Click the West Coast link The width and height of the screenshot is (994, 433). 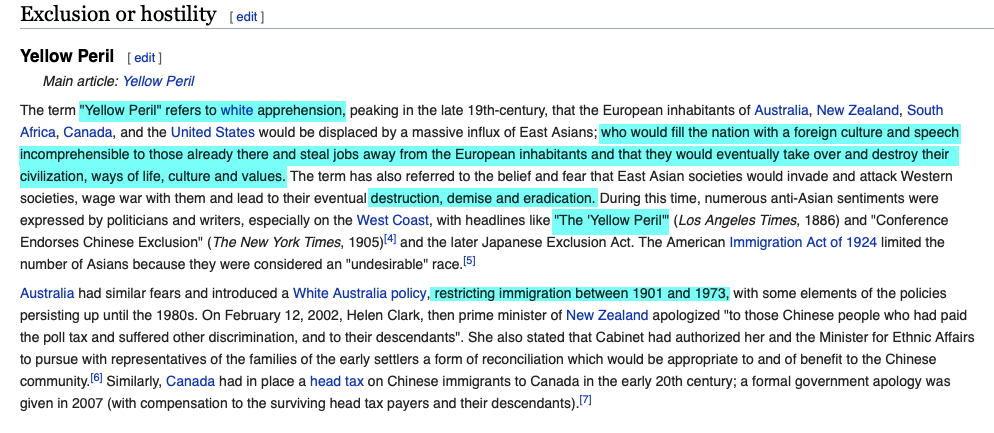tap(393, 220)
